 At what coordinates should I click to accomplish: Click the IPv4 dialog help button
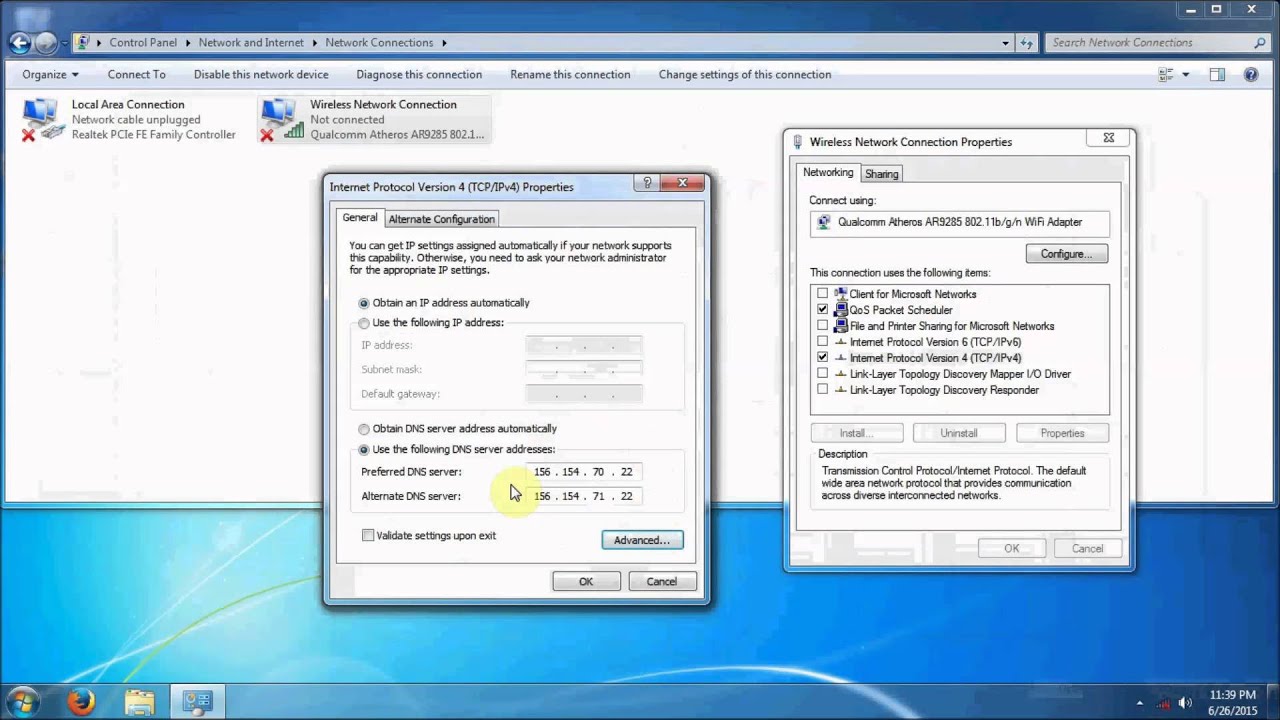tap(647, 183)
